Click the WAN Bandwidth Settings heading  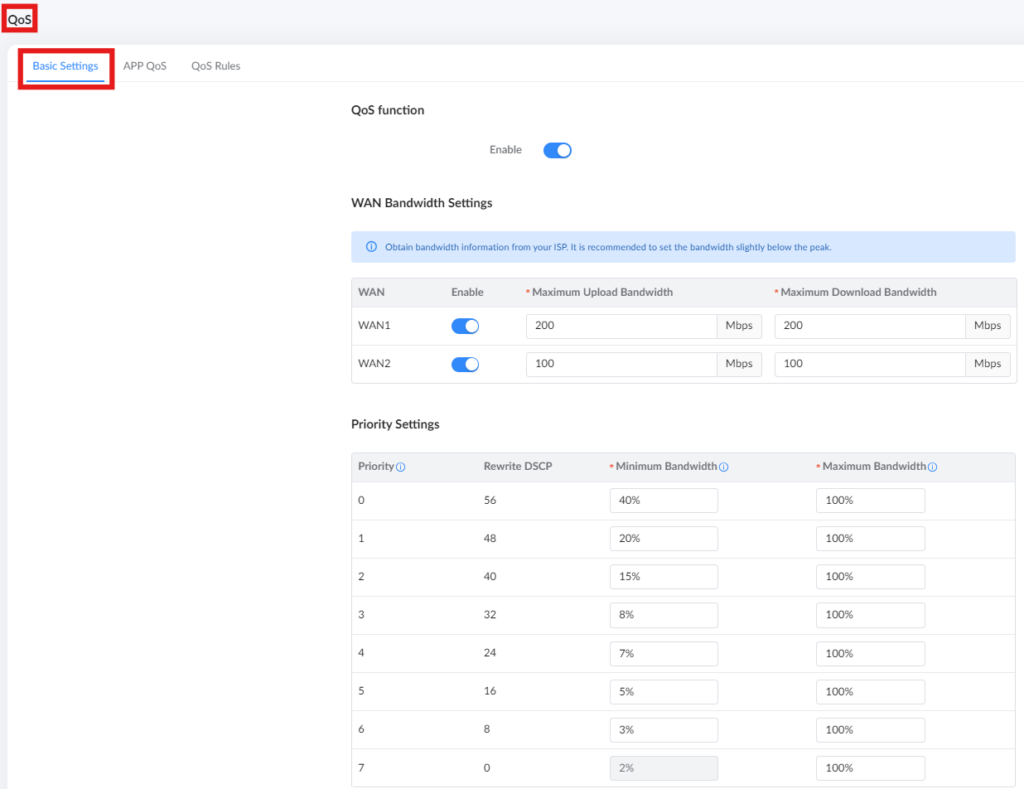422,203
